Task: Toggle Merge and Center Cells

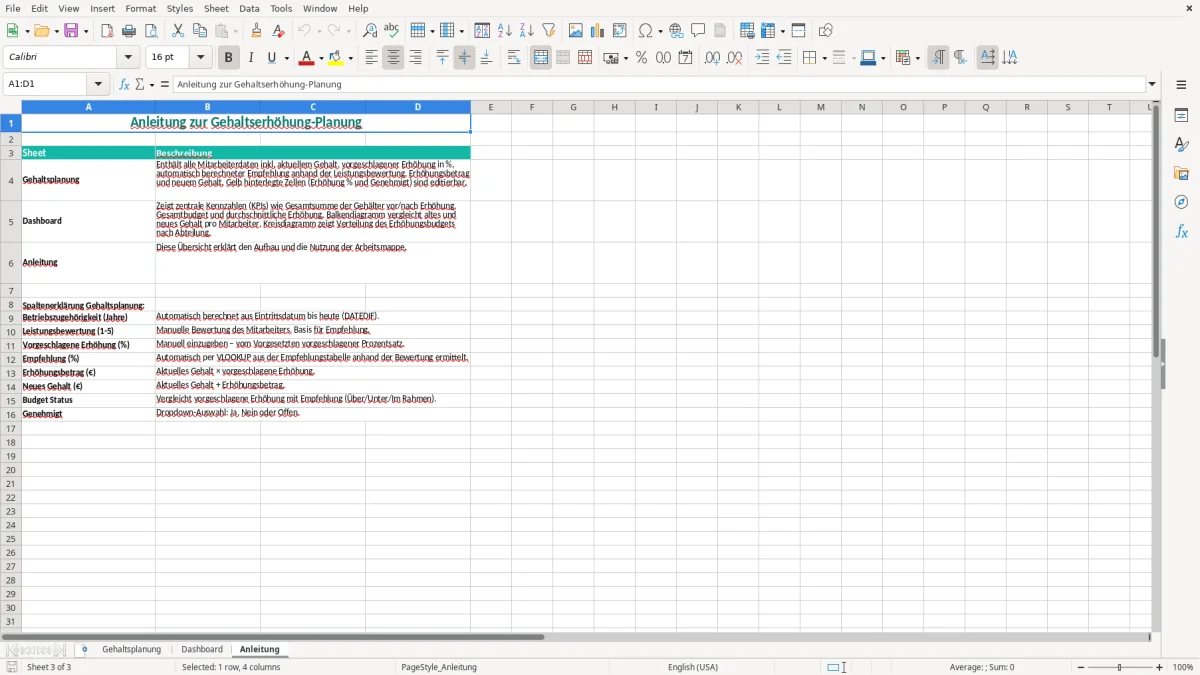Action: (541, 58)
